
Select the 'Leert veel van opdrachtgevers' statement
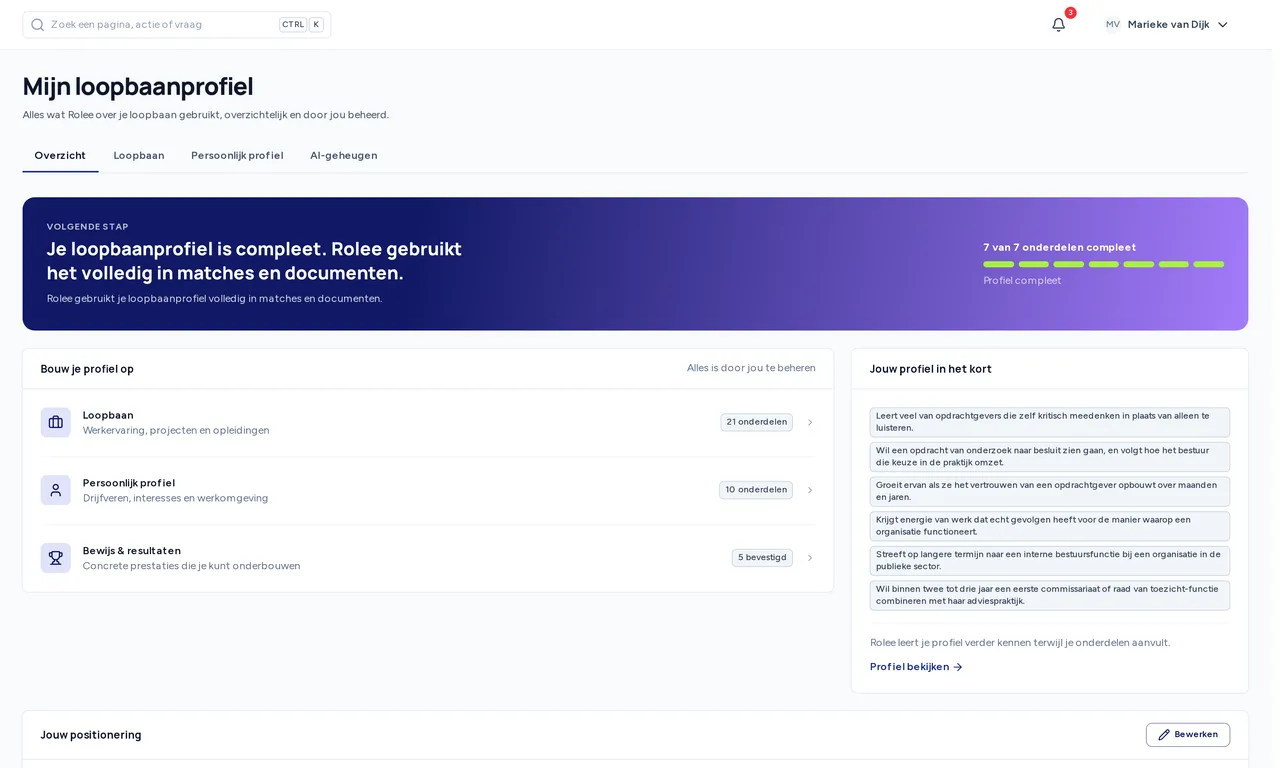click(x=1050, y=422)
